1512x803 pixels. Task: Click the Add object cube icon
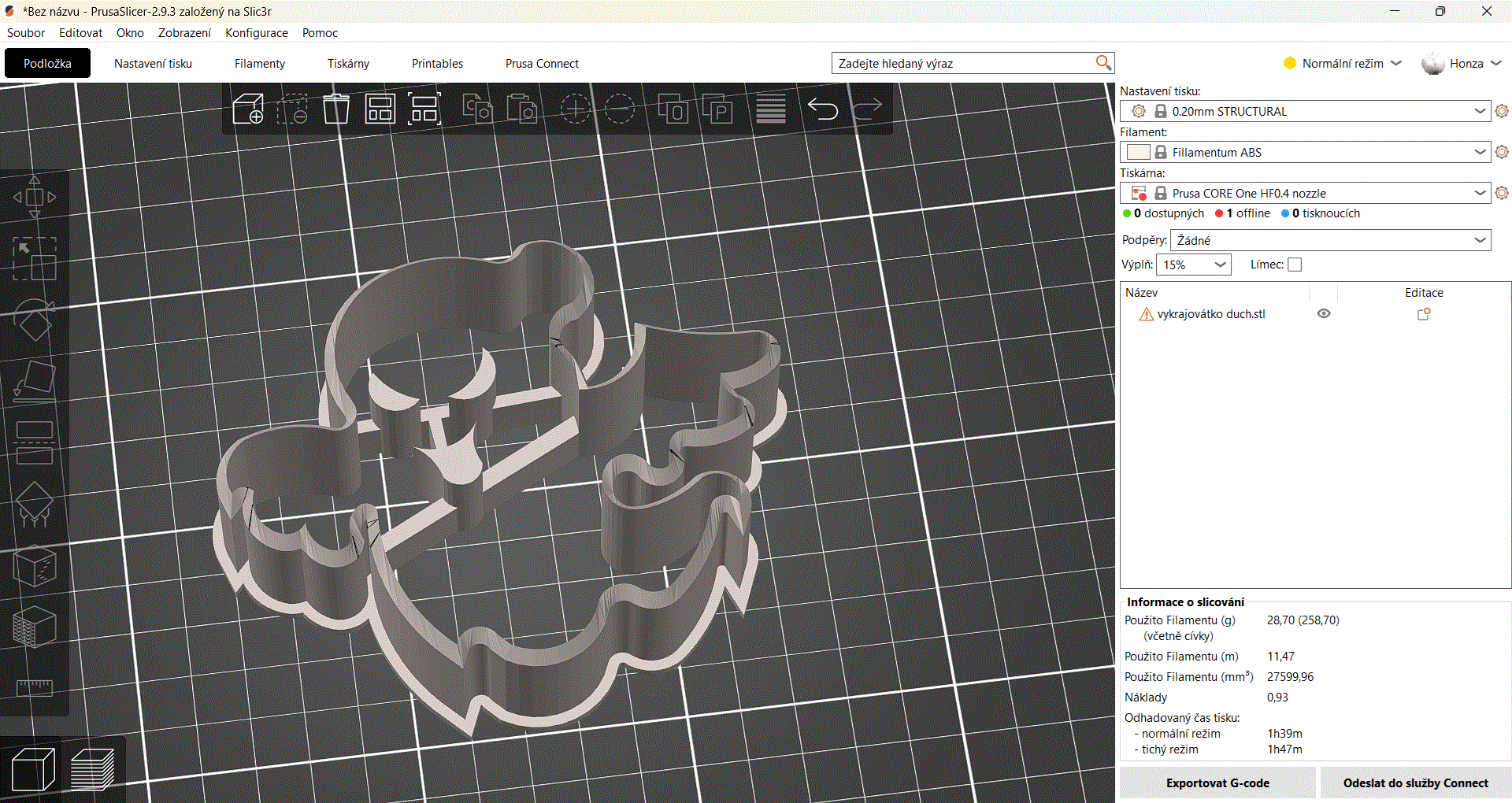click(248, 109)
